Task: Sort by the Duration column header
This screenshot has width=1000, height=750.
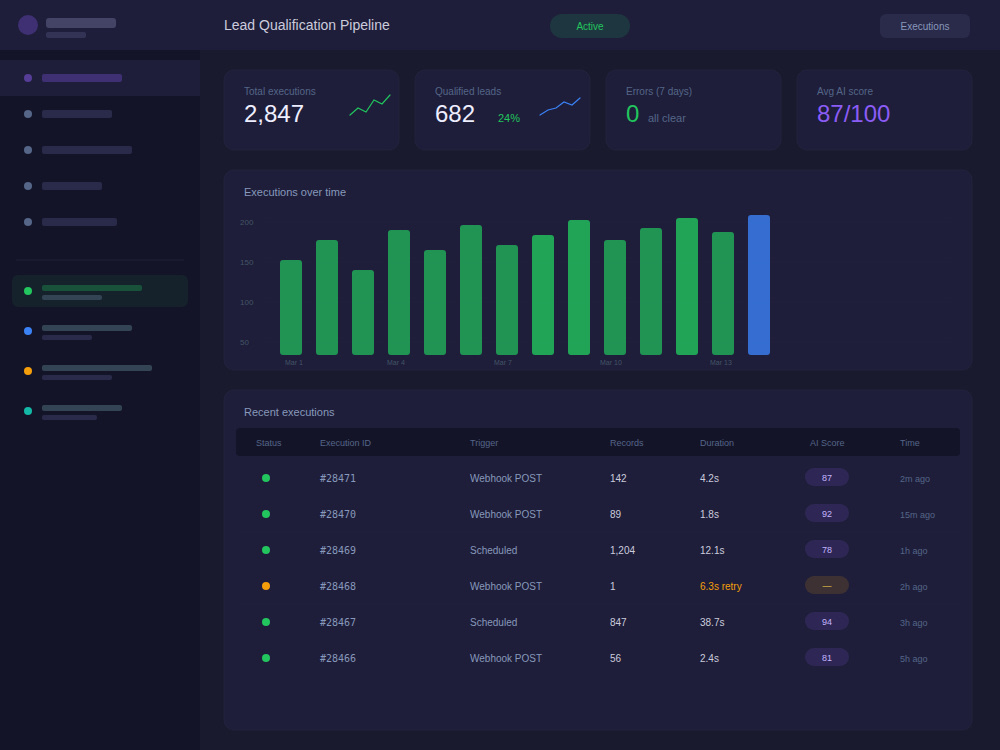Action: point(717,443)
